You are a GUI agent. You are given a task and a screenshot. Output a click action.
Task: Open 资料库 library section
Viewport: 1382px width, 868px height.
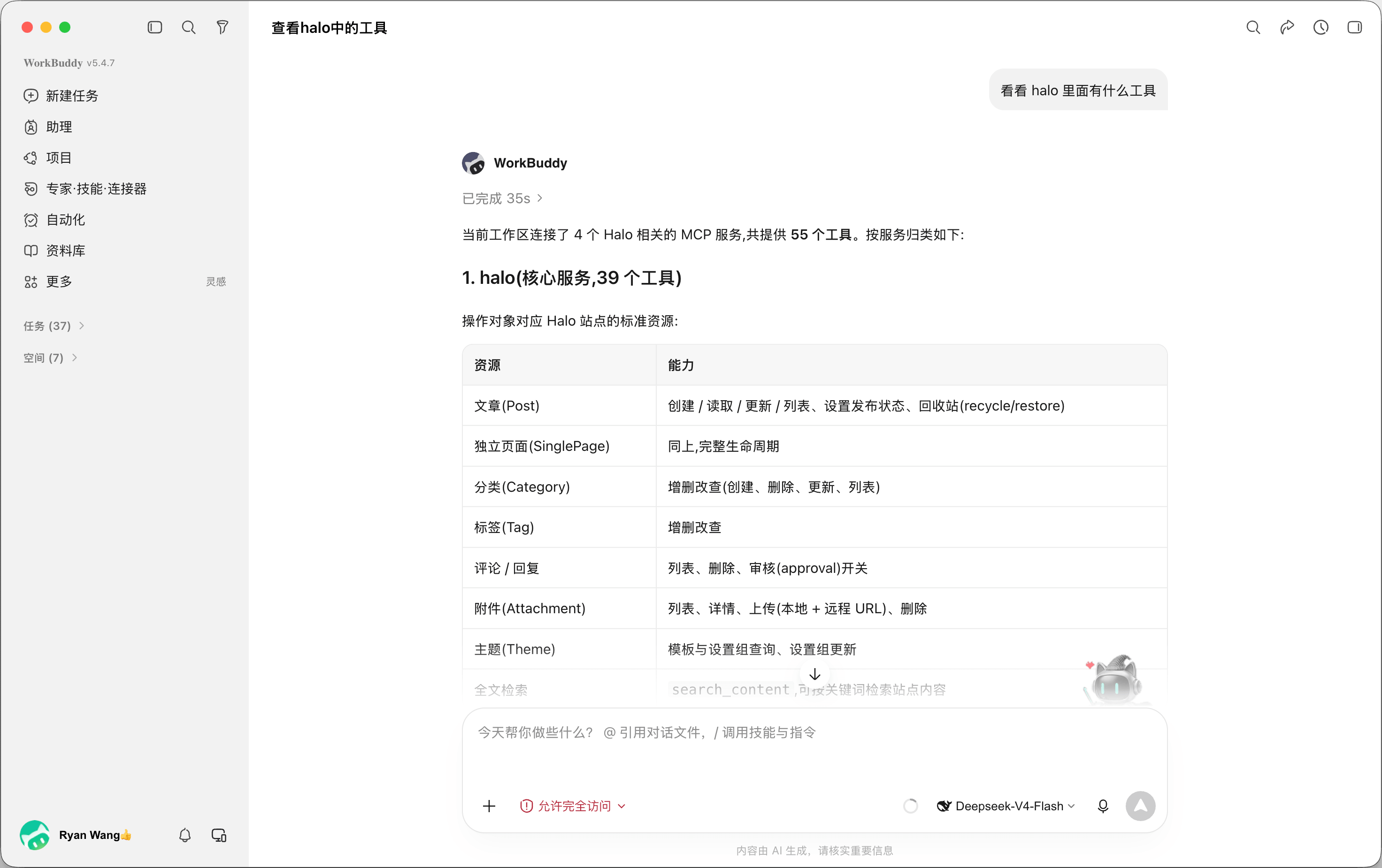coord(124,251)
